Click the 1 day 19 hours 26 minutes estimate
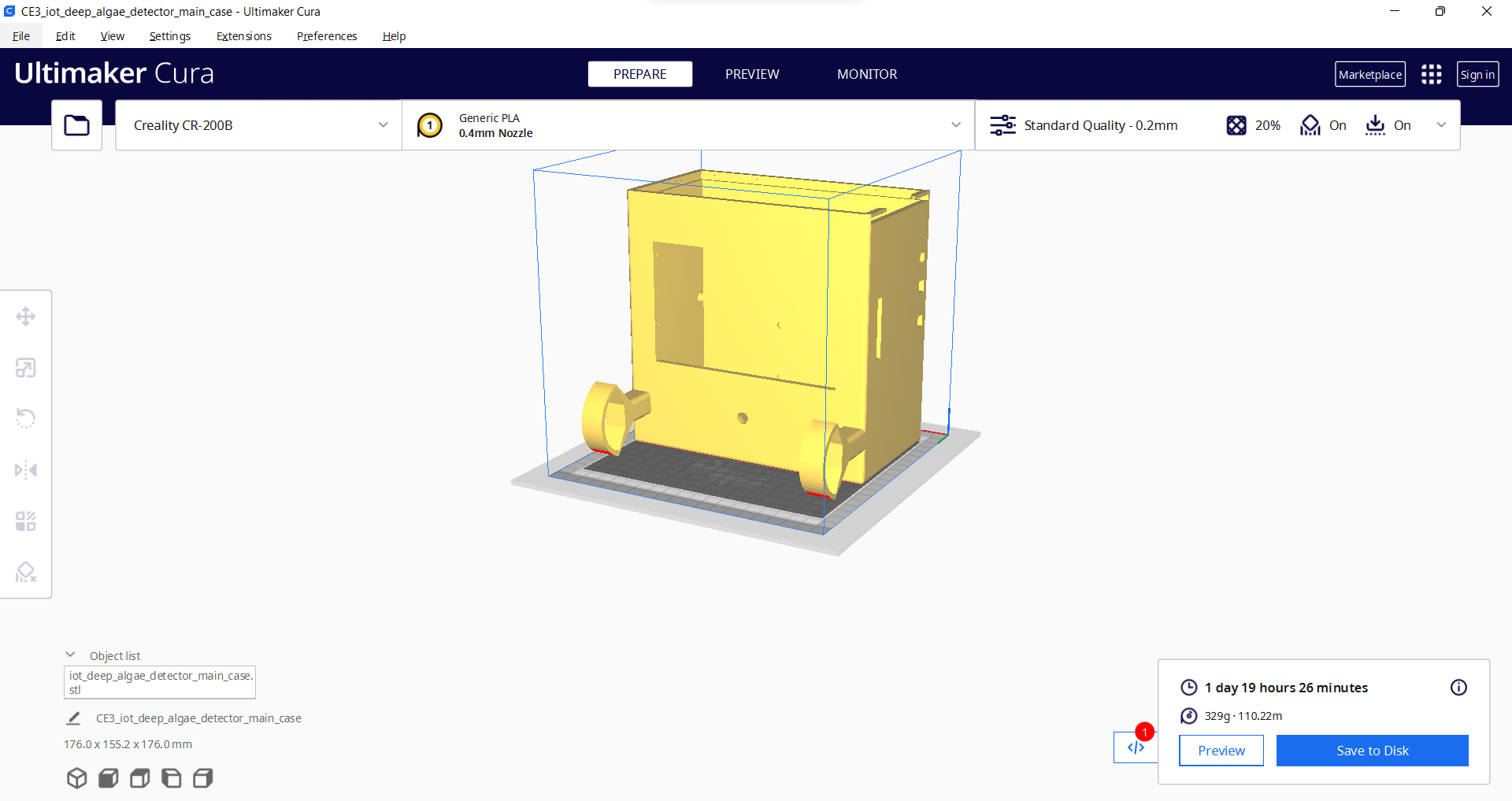This screenshot has height=801, width=1512. (x=1286, y=688)
